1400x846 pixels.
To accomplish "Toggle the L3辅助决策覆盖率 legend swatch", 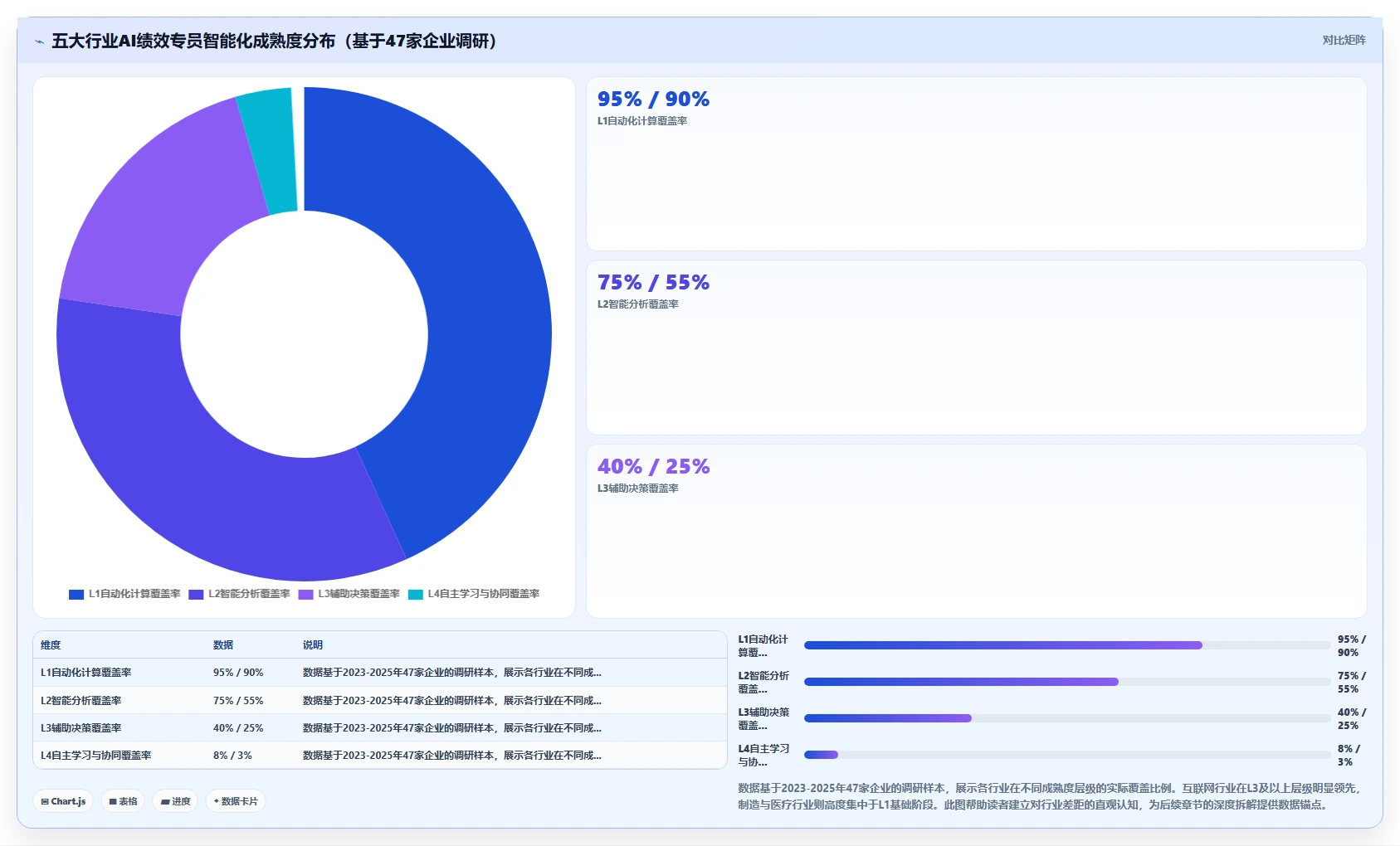I will point(305,594).
